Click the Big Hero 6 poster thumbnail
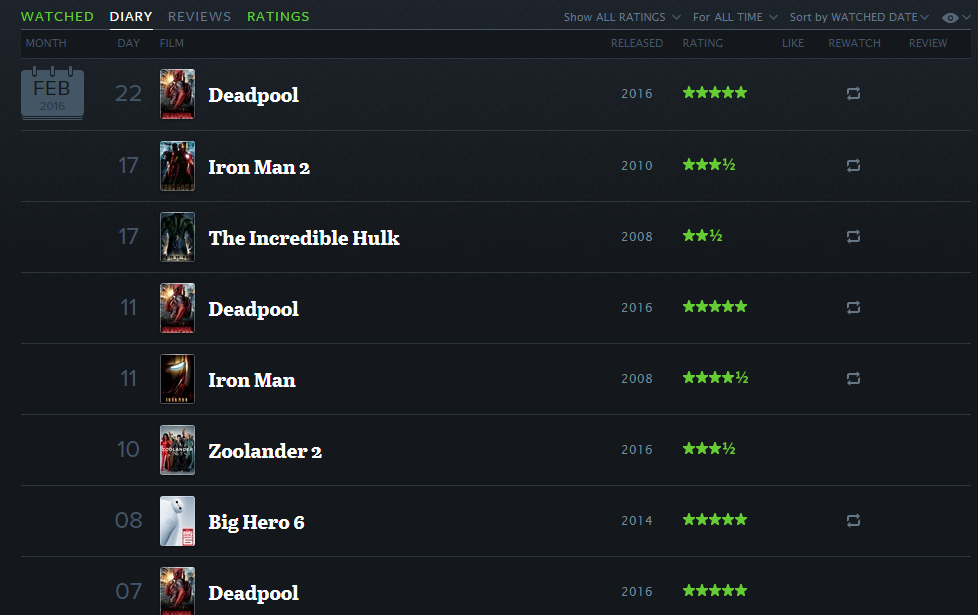978x615 pixels. (x=177, y=521)
